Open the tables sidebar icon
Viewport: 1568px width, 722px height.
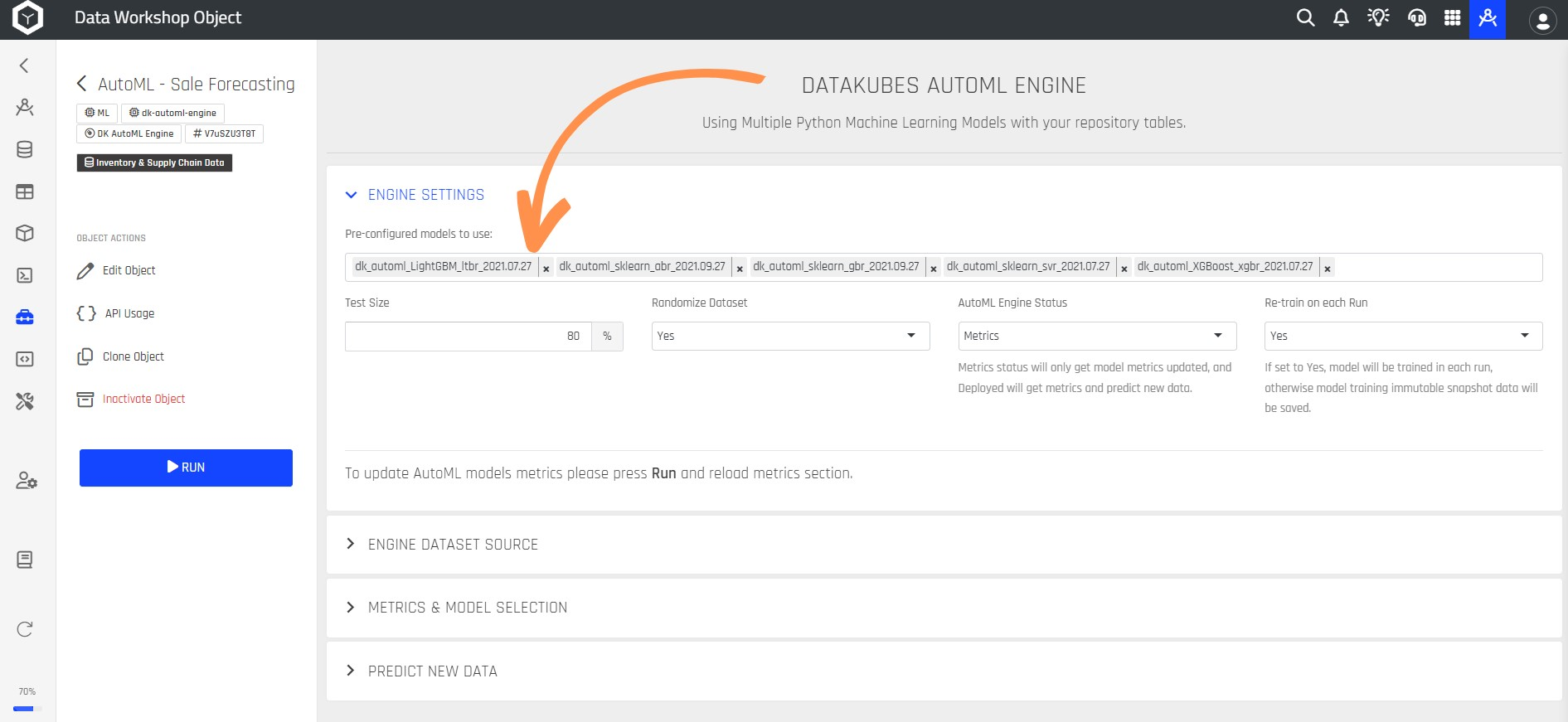(25, 191)
